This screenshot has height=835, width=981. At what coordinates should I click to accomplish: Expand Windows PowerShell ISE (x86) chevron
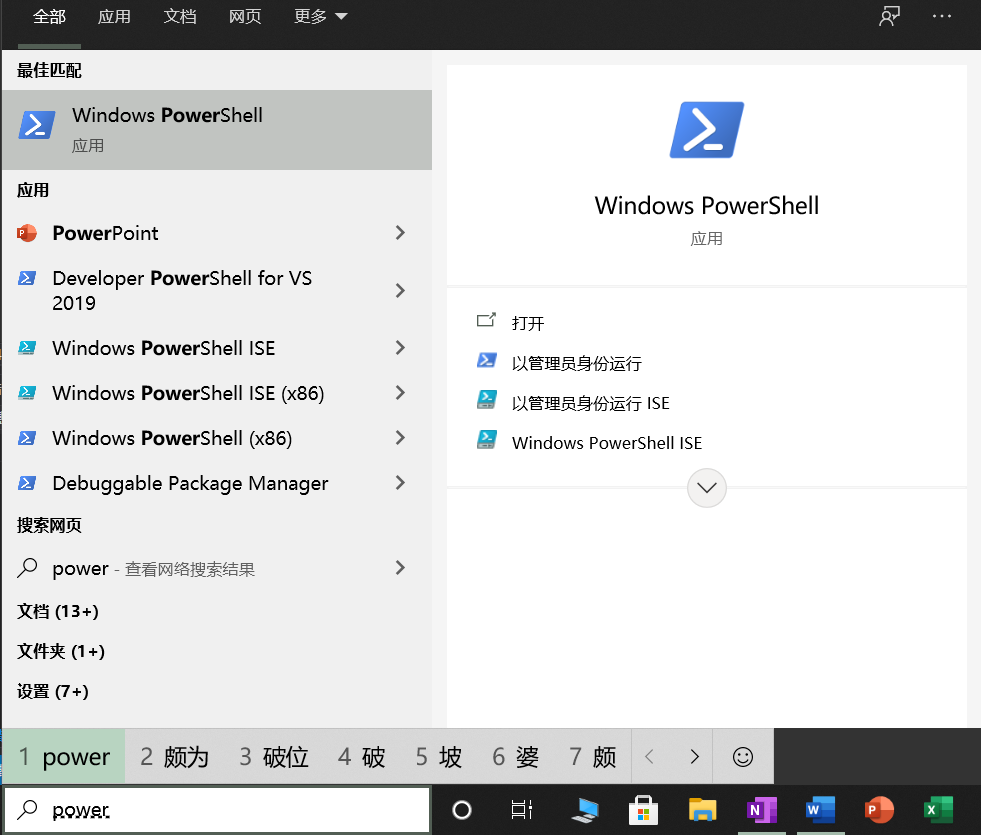(x=400, y=393)
